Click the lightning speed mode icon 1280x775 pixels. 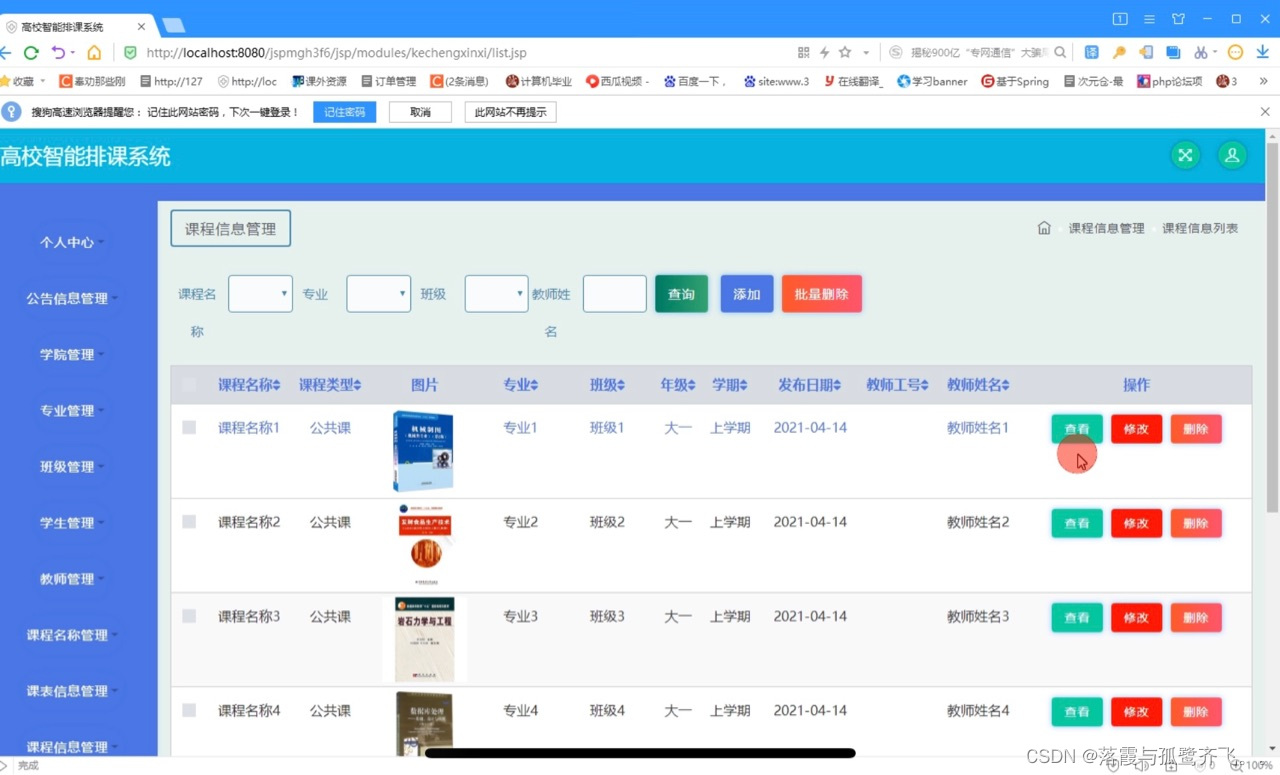coord(825,52)
